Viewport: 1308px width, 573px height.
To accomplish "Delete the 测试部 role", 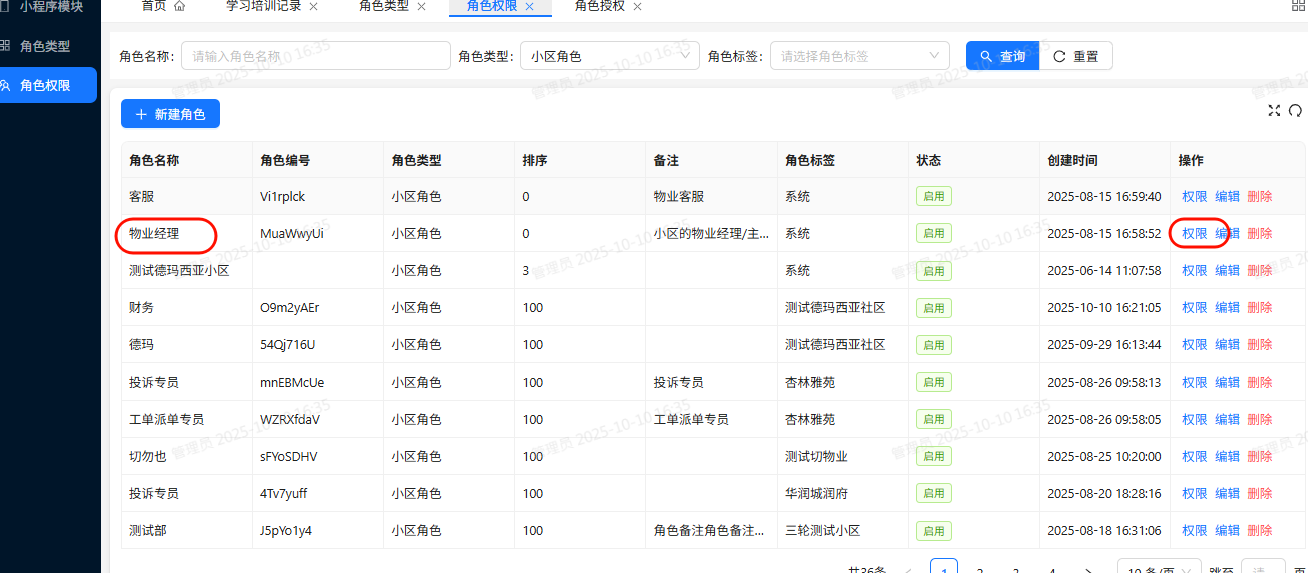I will [1260, 530].
